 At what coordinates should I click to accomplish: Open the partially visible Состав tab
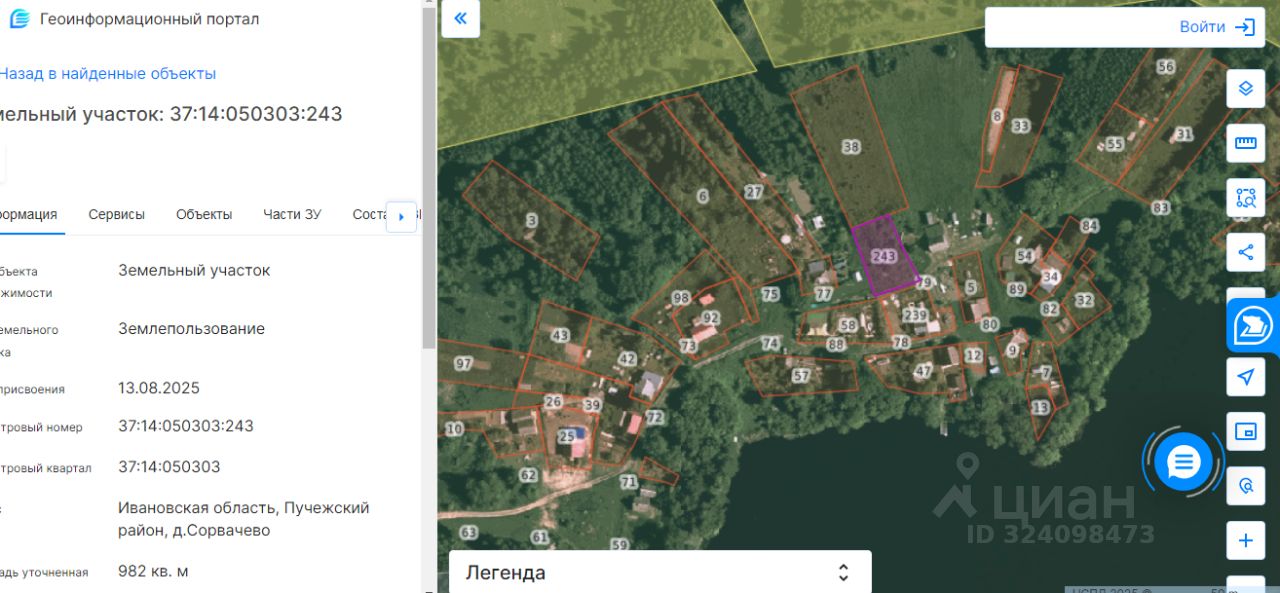(x=369, y=214)
